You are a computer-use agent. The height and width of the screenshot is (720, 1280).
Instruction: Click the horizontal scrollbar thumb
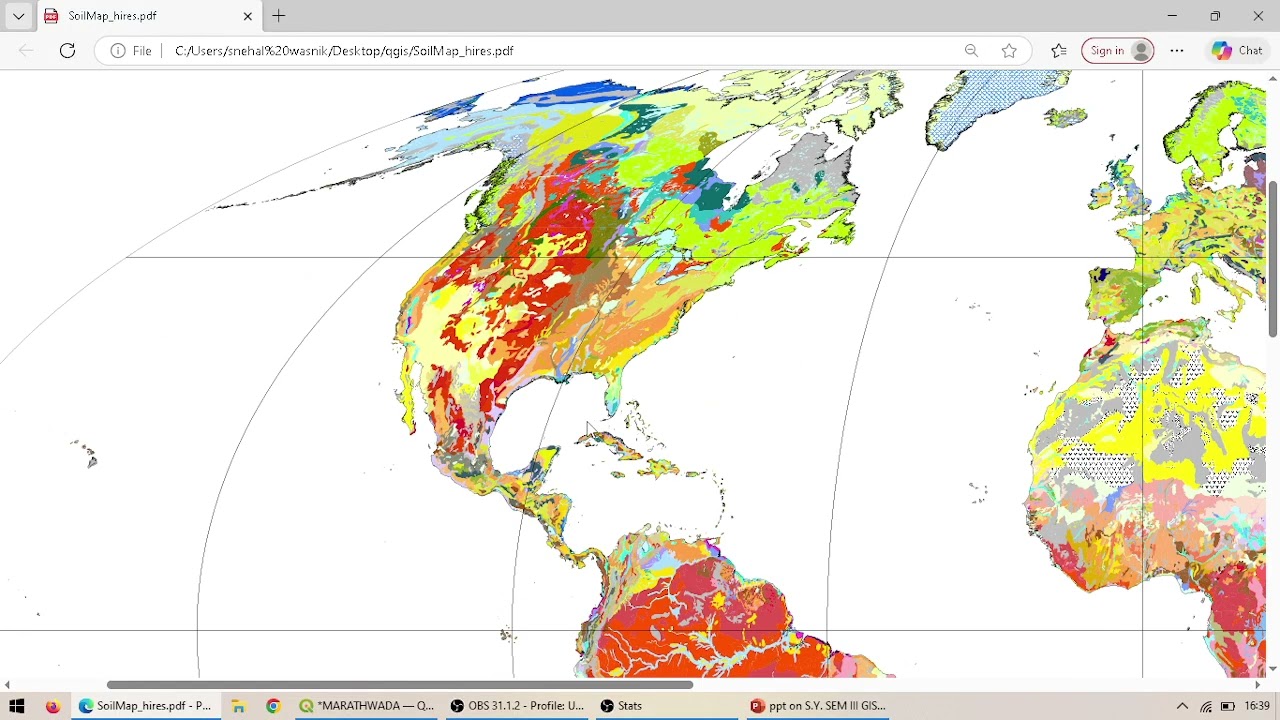click(400, 685)
